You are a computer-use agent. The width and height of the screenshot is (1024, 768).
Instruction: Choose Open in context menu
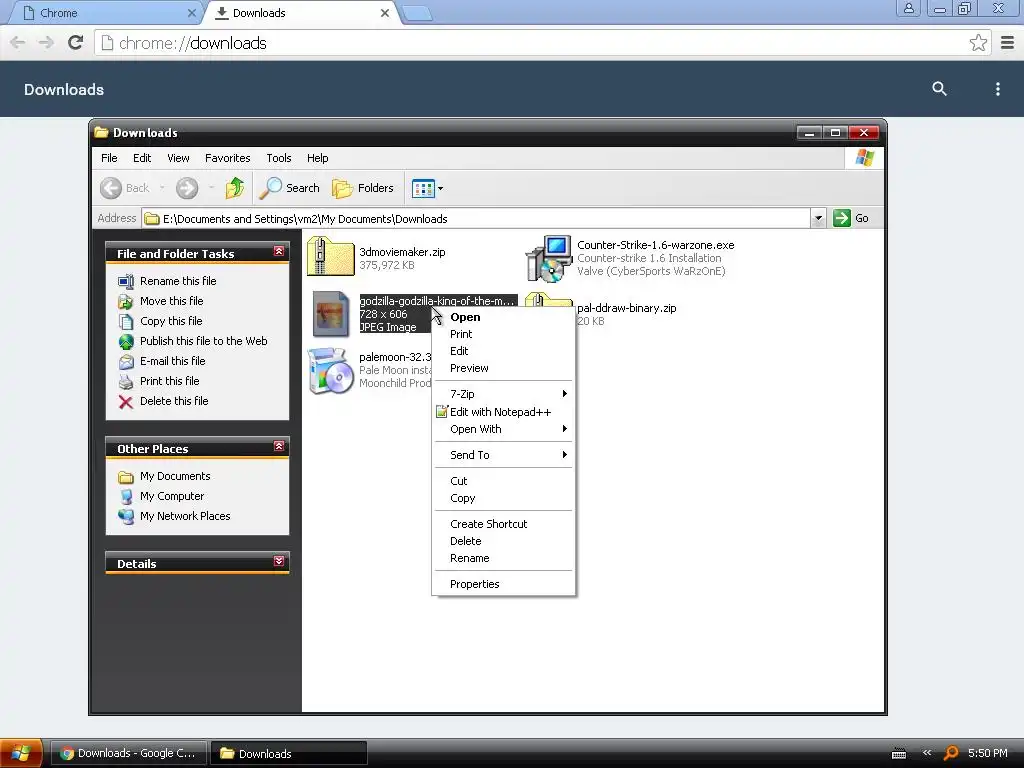point(504,317)
